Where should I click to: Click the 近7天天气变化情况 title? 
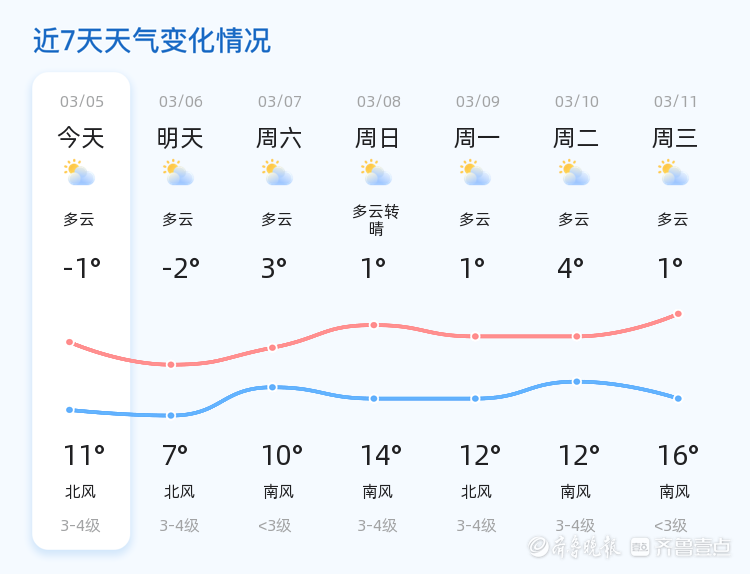click(152, 41)
